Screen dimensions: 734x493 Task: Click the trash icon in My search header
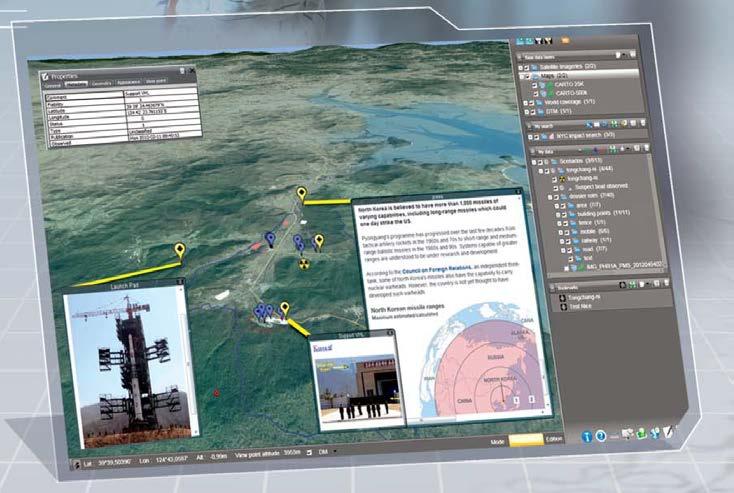[x=643, y=122]
